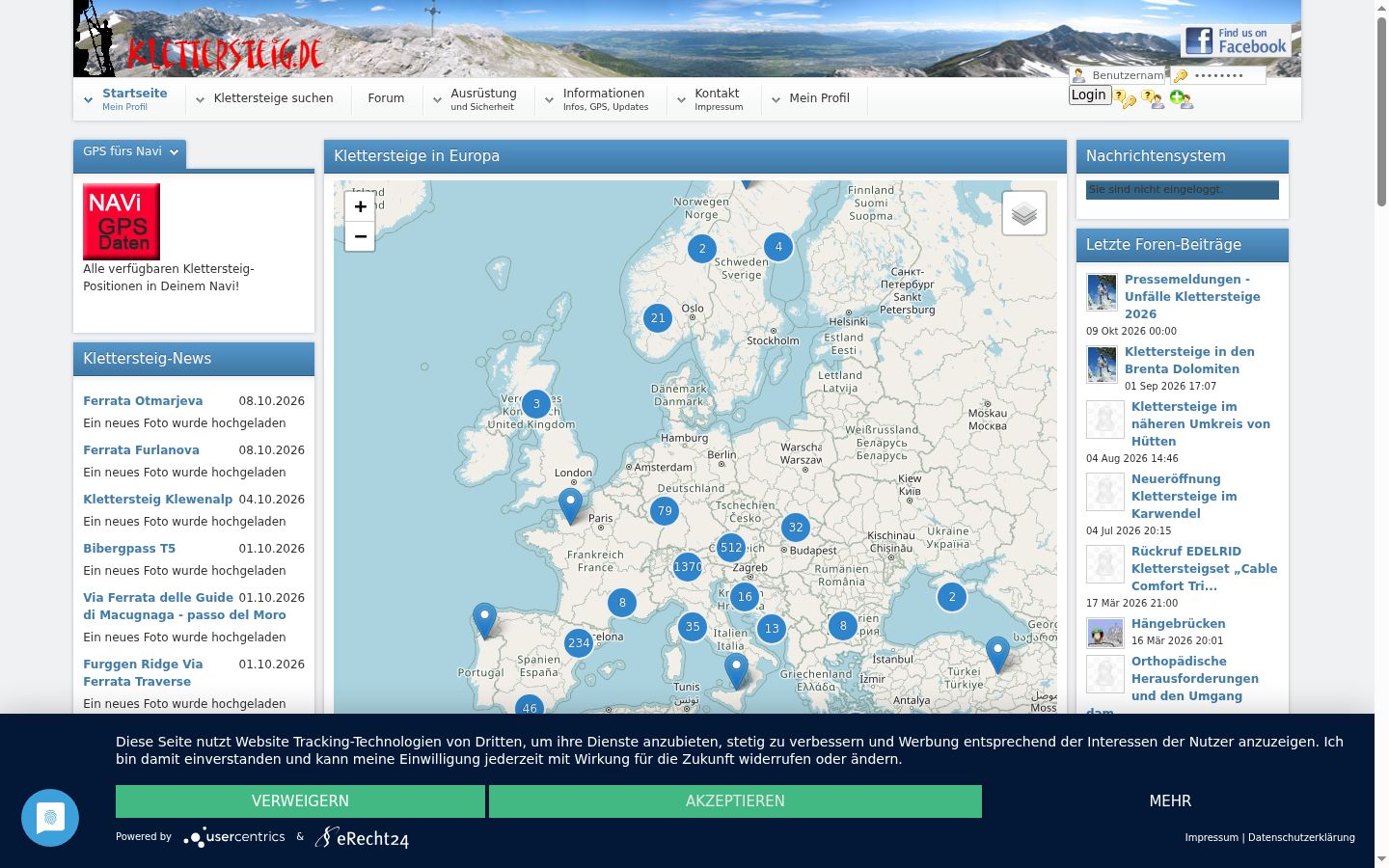The width and height of the screenshot is (1389, 868).
Task: Expand the GPS fürs Navi dropdown
Action: coord(129,151)
